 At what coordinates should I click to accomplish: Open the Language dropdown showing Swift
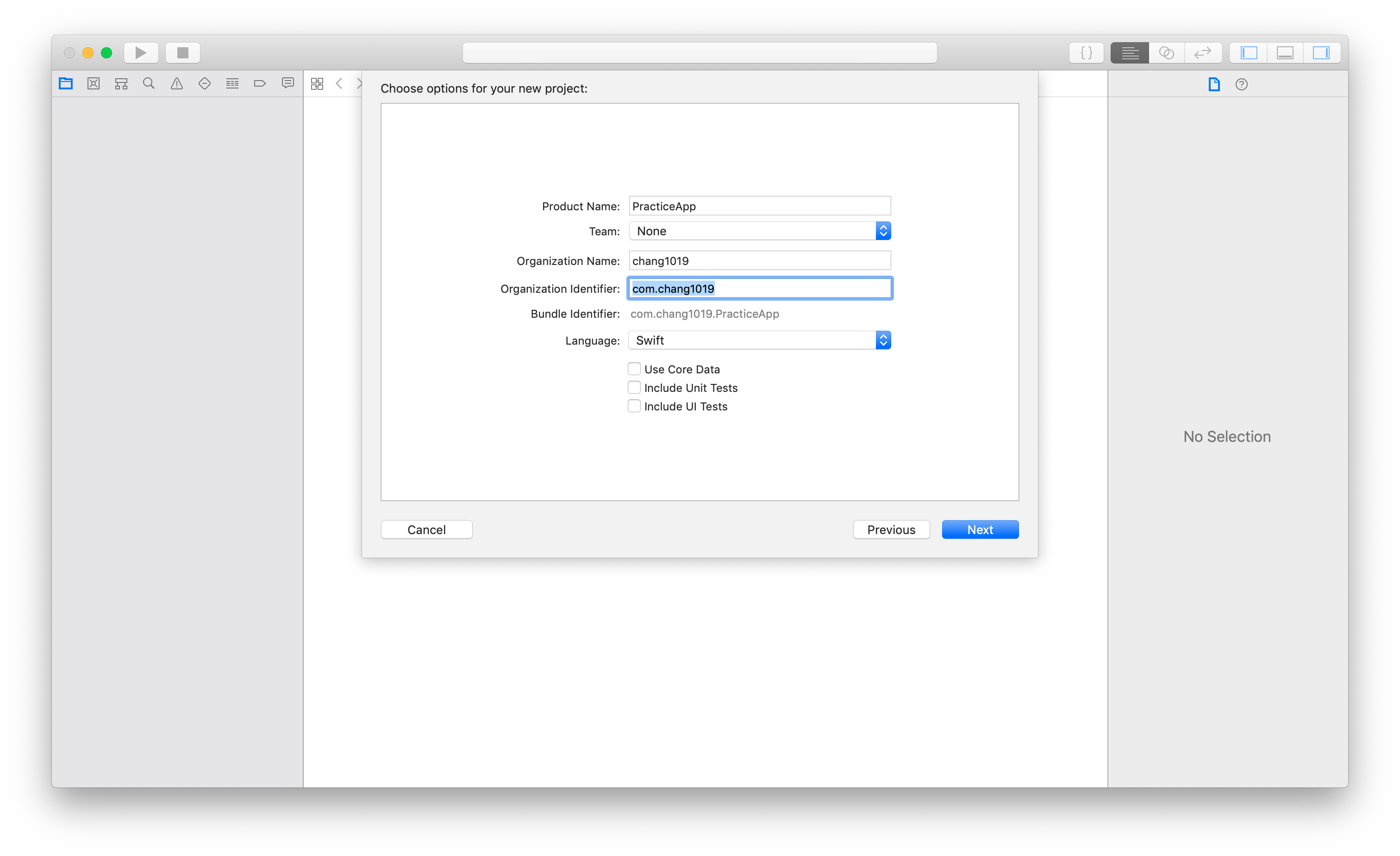point(759,340)
